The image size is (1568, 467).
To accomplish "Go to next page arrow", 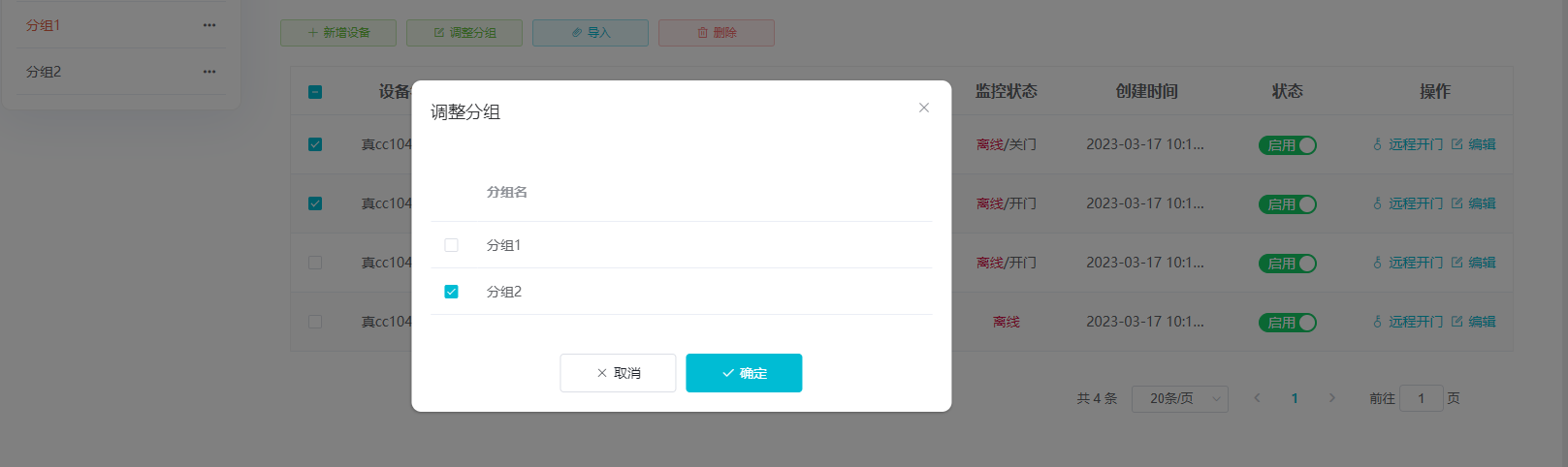I will point(1332,398).
